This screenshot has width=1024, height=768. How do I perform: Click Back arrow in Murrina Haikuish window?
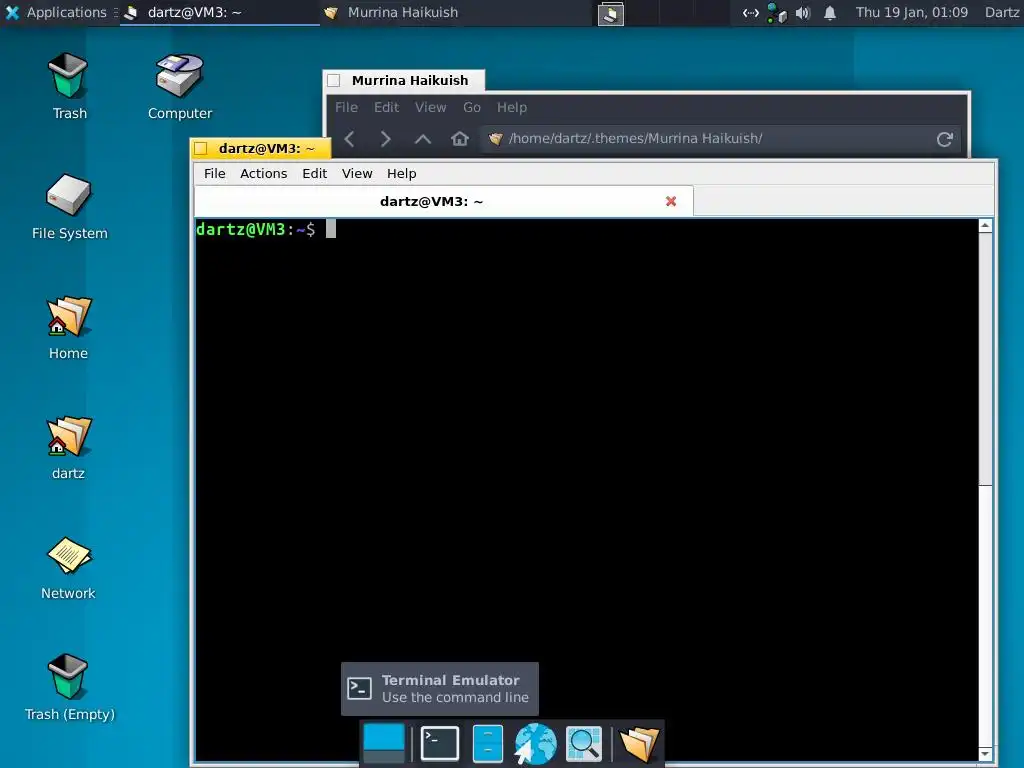[x=350, y=138]
